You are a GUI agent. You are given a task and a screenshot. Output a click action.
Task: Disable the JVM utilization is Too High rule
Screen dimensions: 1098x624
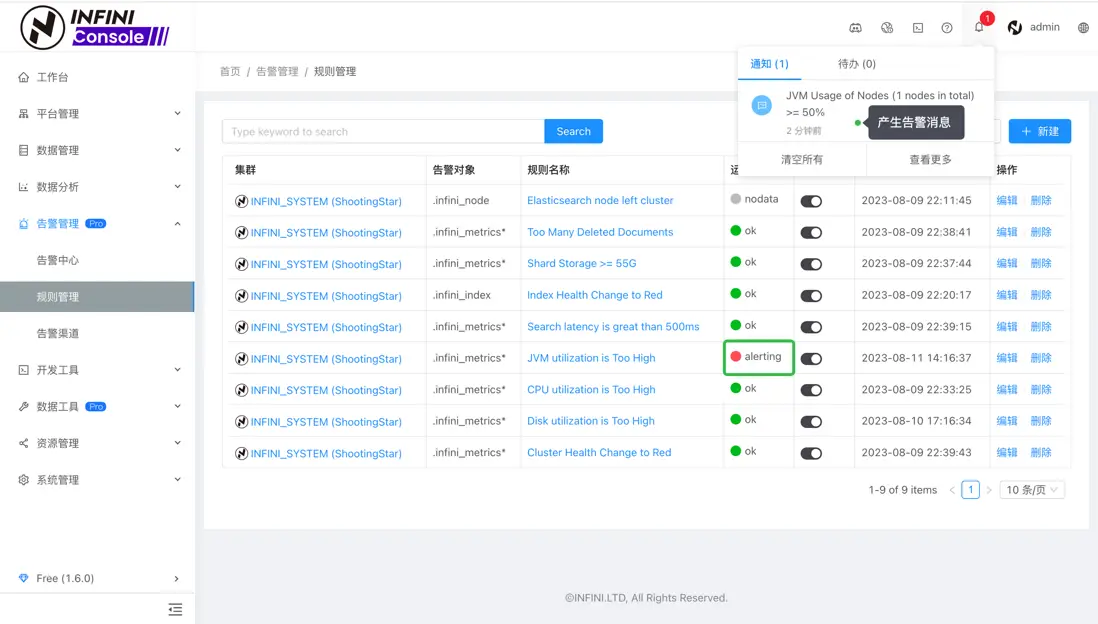pyautogui.click(x=811, y=359)
